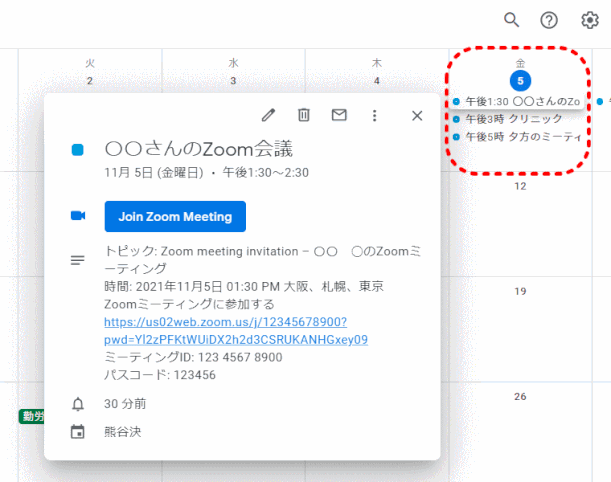Click the 30 分前 reminder text
This screenshot has height=482, width=611.
125,404
